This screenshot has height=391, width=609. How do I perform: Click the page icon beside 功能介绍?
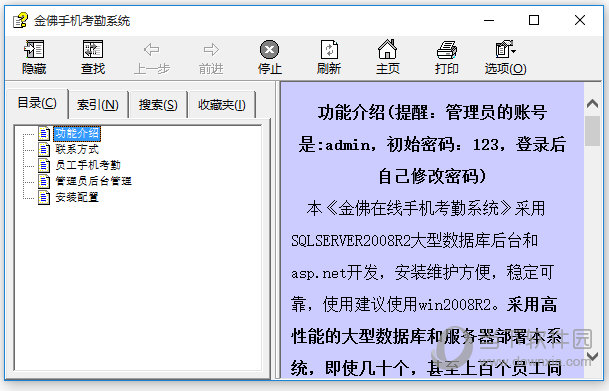click(x=44, y=134)
